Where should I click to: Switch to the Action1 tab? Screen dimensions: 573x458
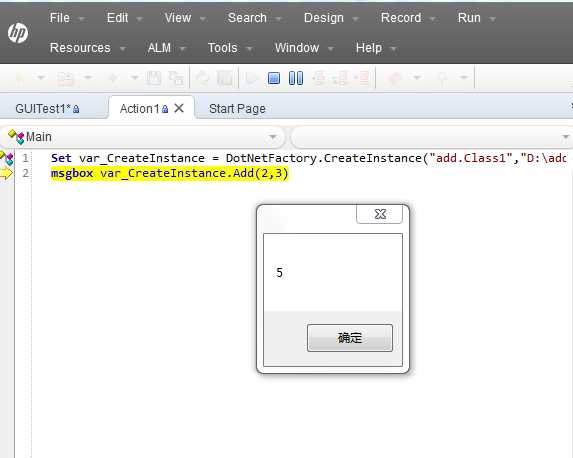(140, 109)
